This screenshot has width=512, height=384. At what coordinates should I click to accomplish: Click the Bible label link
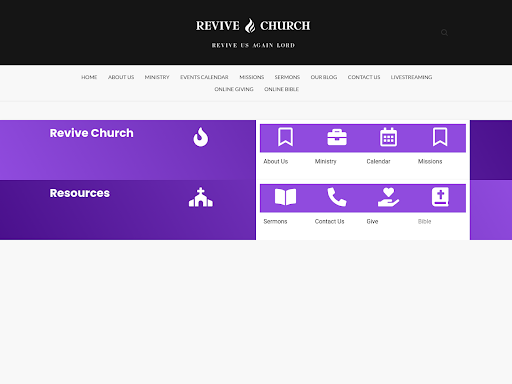(425, 221)
